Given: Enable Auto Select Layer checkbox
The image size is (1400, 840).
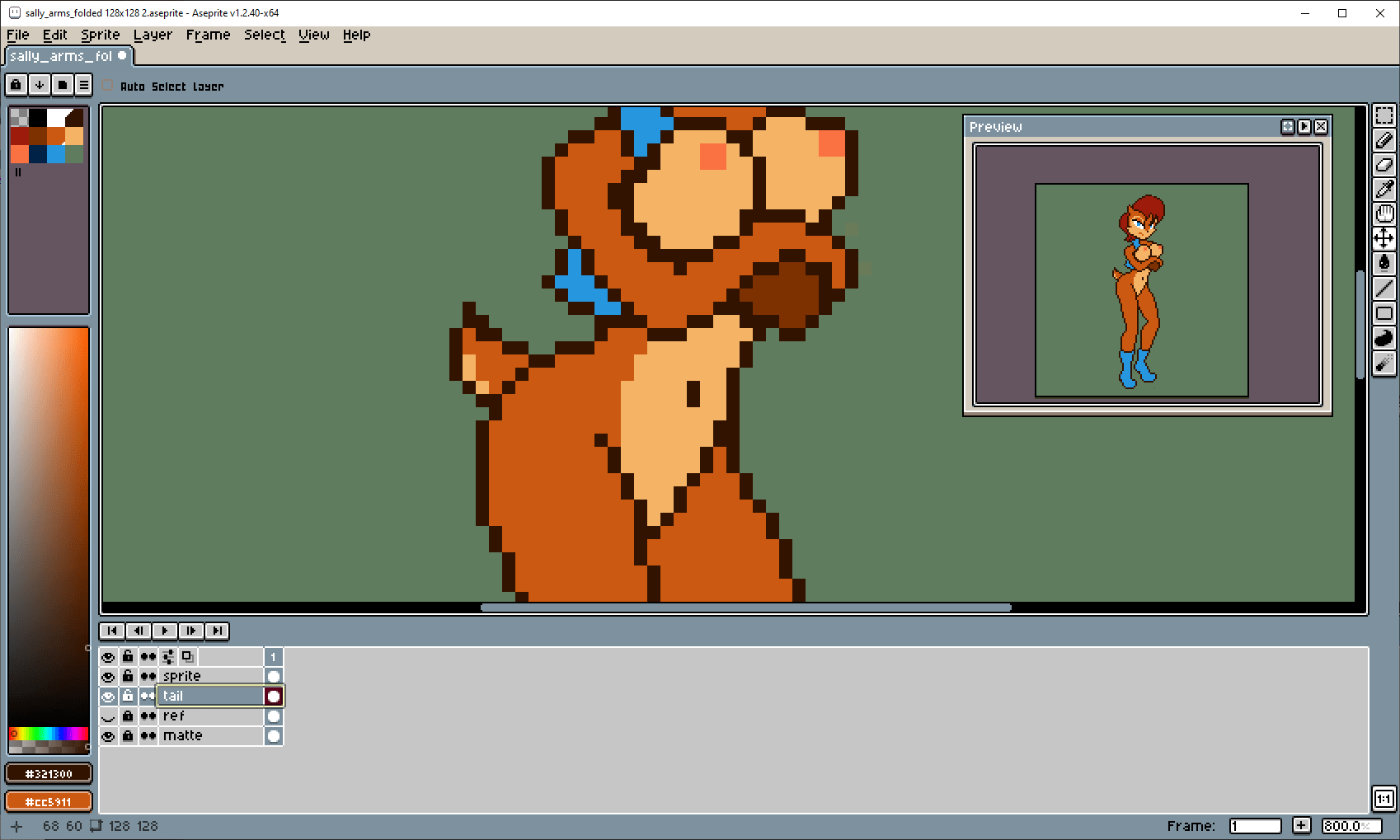Looking at the screenshot, I should (108, 86).
